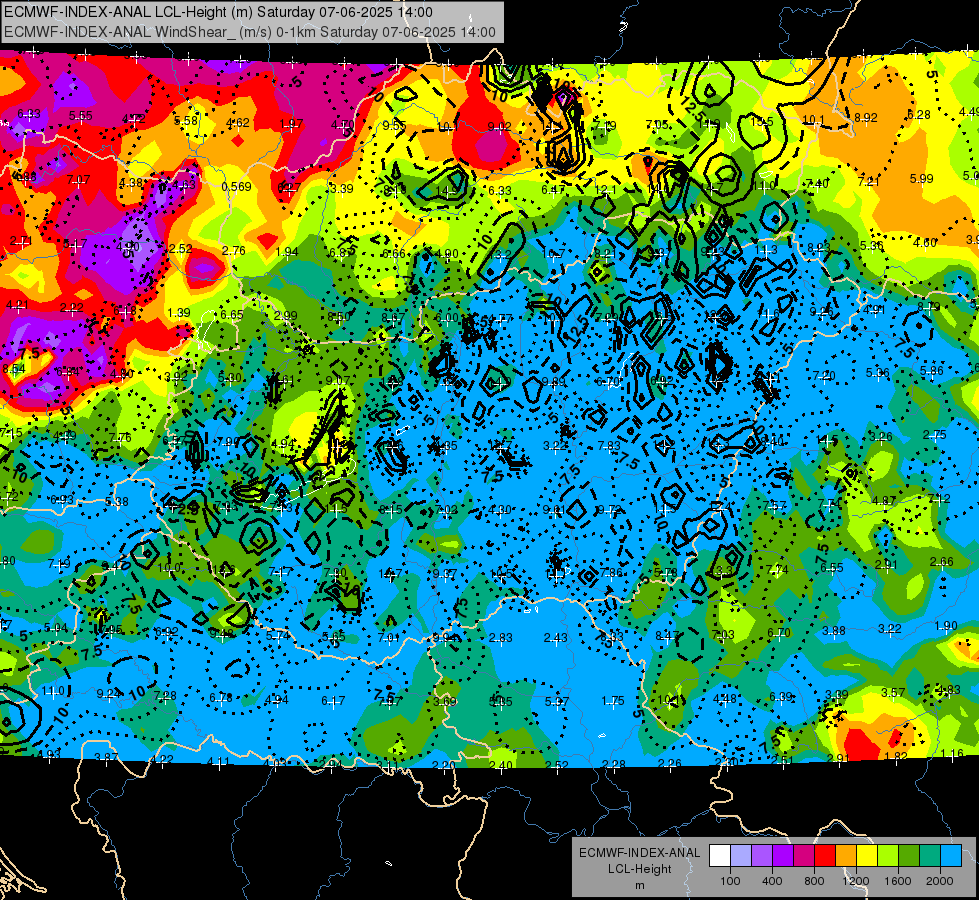Image resolution: width=979 pixels, height=900 pixels.
Task: Click the 400 legend scale label
Action: pyautogui.click(x=772, y=881)
